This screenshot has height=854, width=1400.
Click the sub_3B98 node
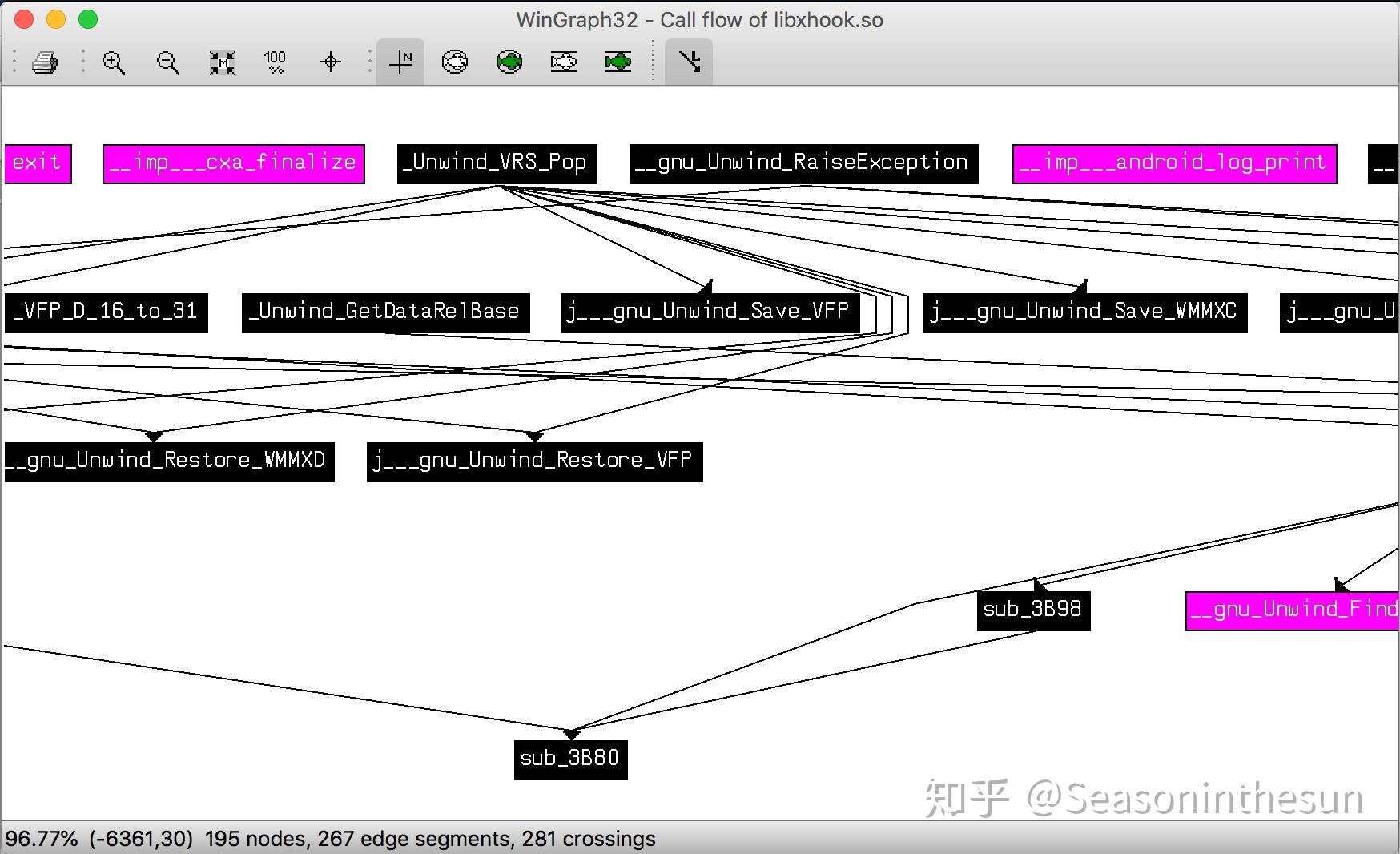tap(1033, 610)
